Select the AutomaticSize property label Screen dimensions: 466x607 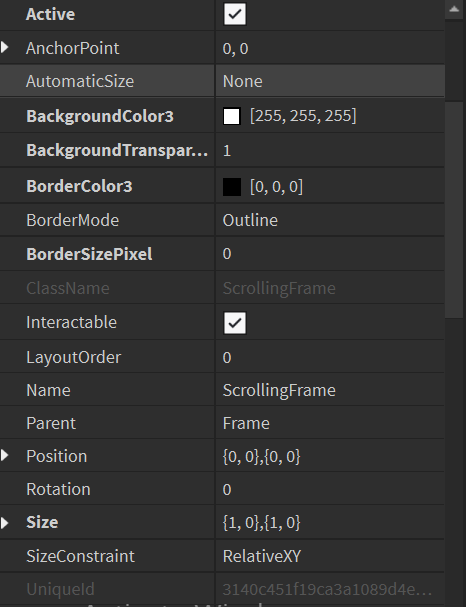coord(80,81)
